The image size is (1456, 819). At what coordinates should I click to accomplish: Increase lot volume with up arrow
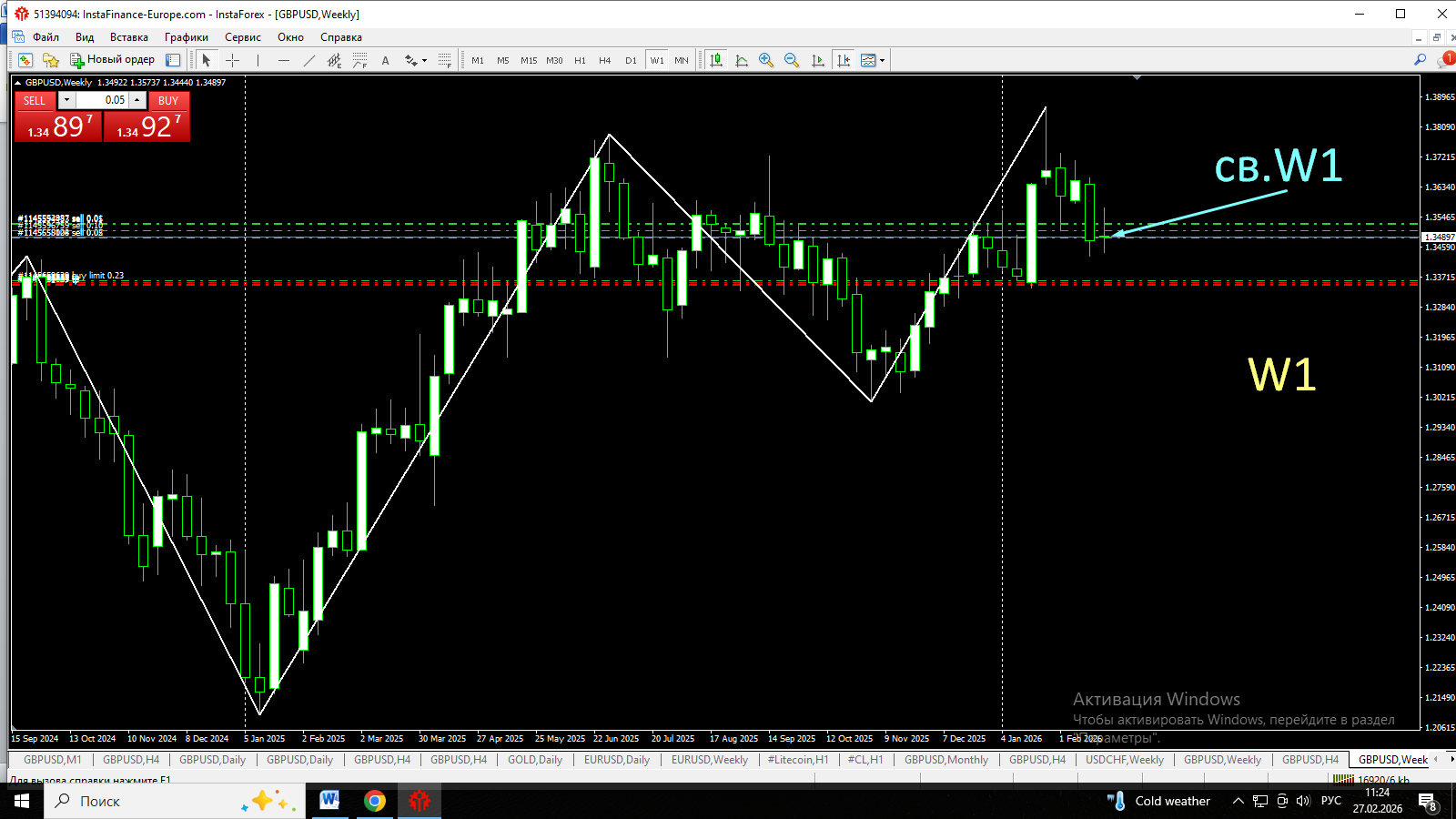click(137, 100)
